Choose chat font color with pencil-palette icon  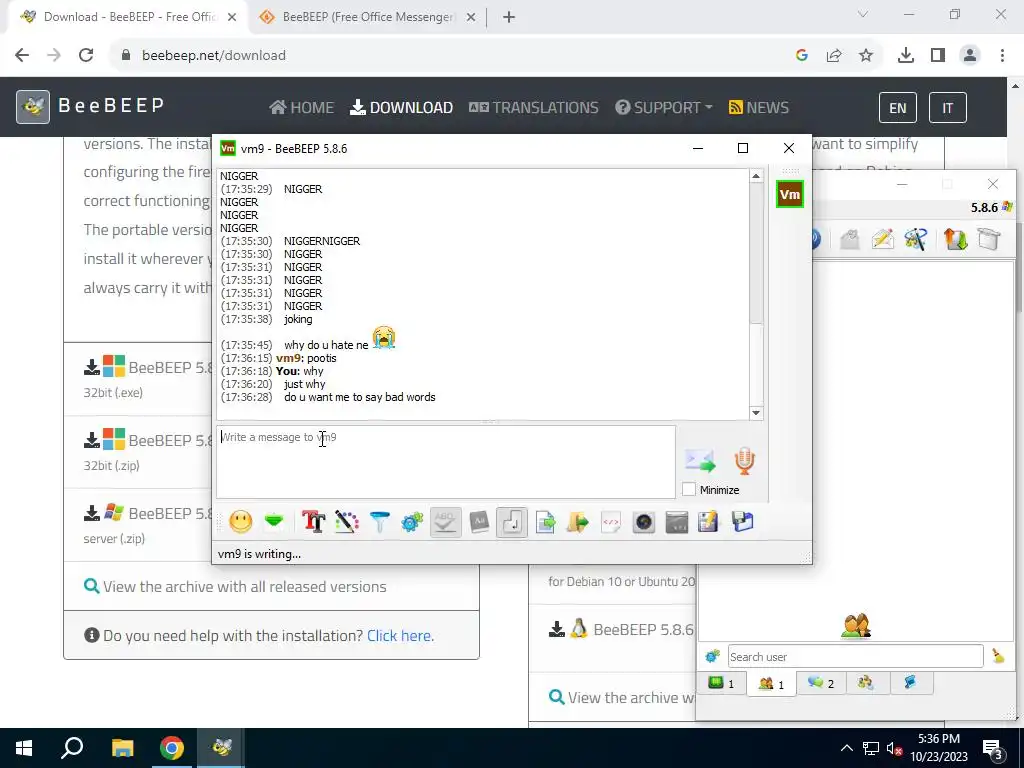[x=347, y=522]
